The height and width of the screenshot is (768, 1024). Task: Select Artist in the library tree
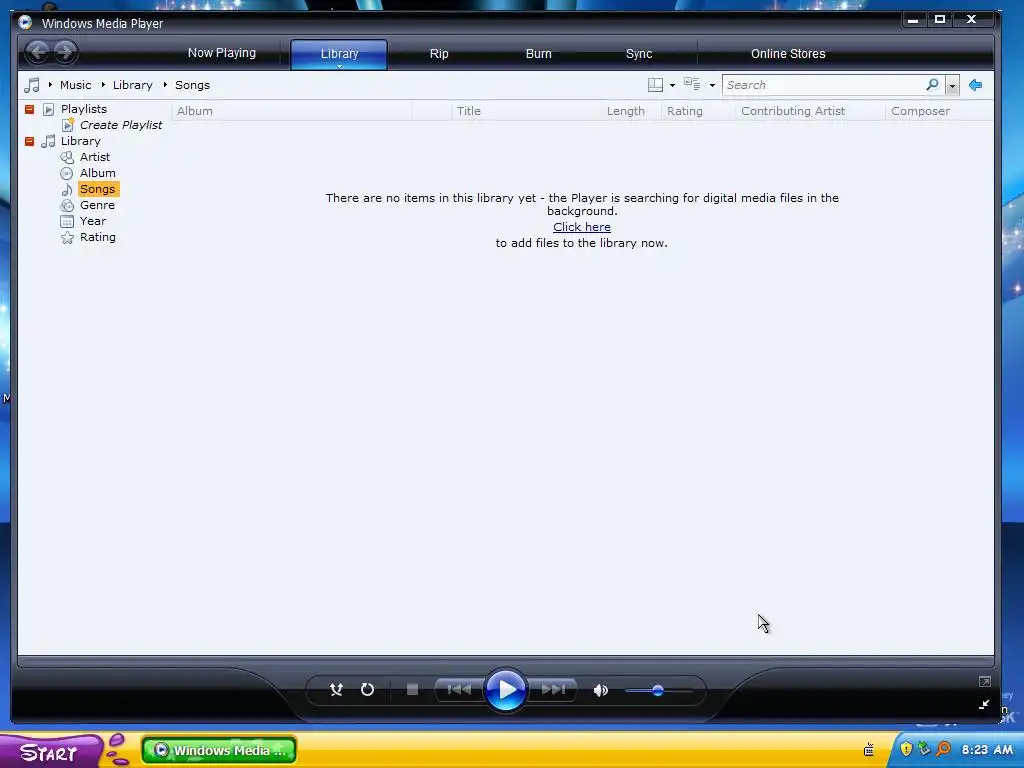[x=95, y=157]
